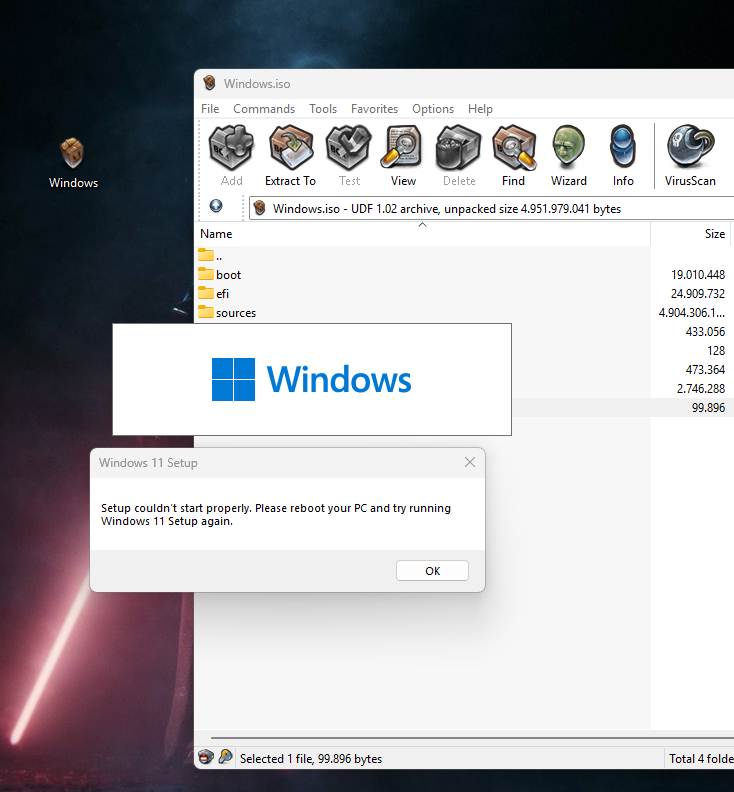Select the sources folder
Image resolution: width=734 pixels, height=792 pixels.
coord(227,313)
